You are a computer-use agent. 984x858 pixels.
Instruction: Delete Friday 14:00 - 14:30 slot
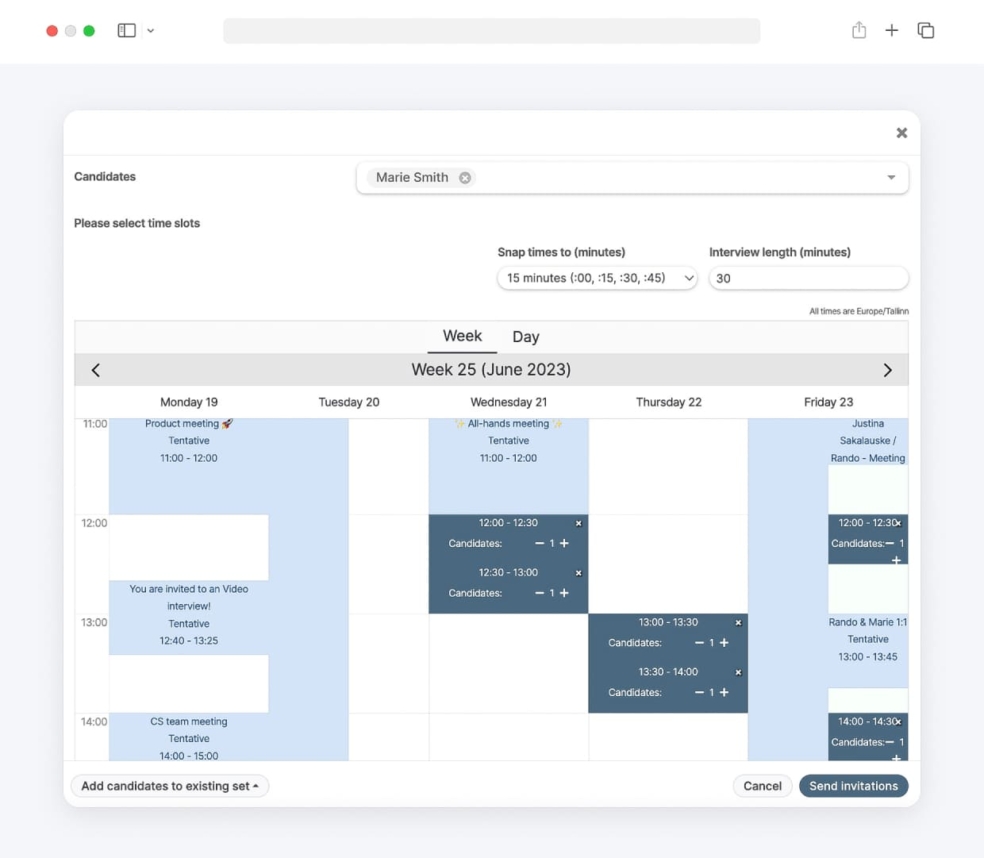(899, 722)
